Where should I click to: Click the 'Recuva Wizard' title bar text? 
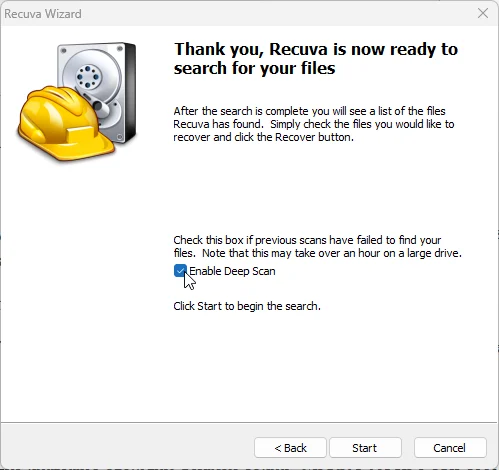pyautogui.click(x=43, y=14)
